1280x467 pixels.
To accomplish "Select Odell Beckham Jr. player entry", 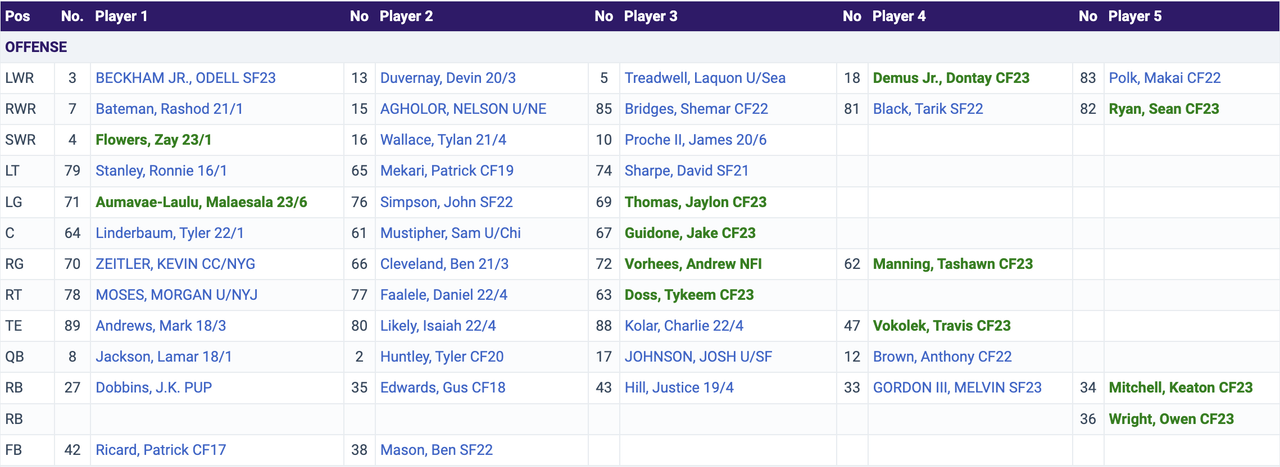I will coord(185,78).
